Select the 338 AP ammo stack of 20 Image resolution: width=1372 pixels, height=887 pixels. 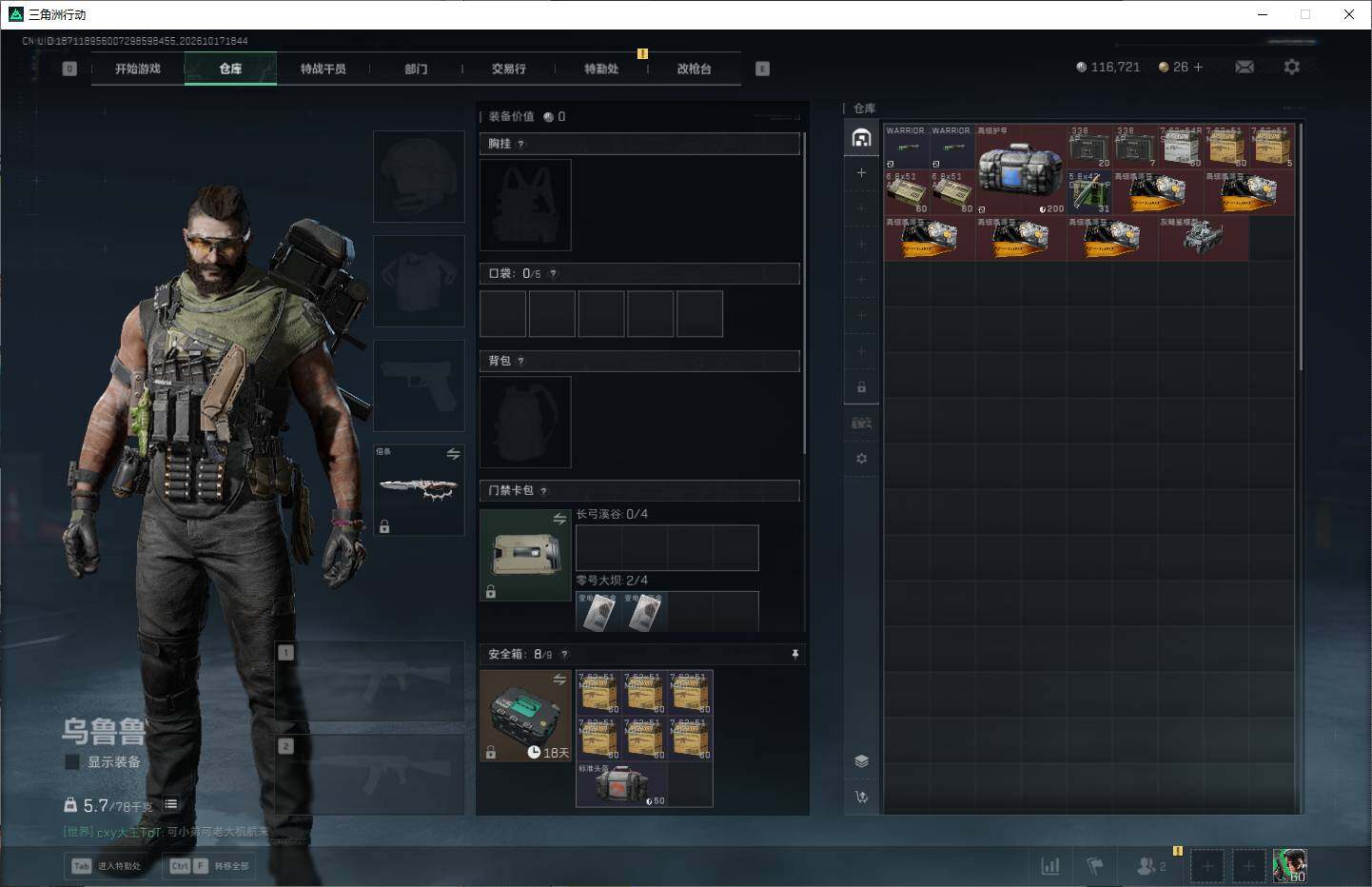pos(1089,147)
